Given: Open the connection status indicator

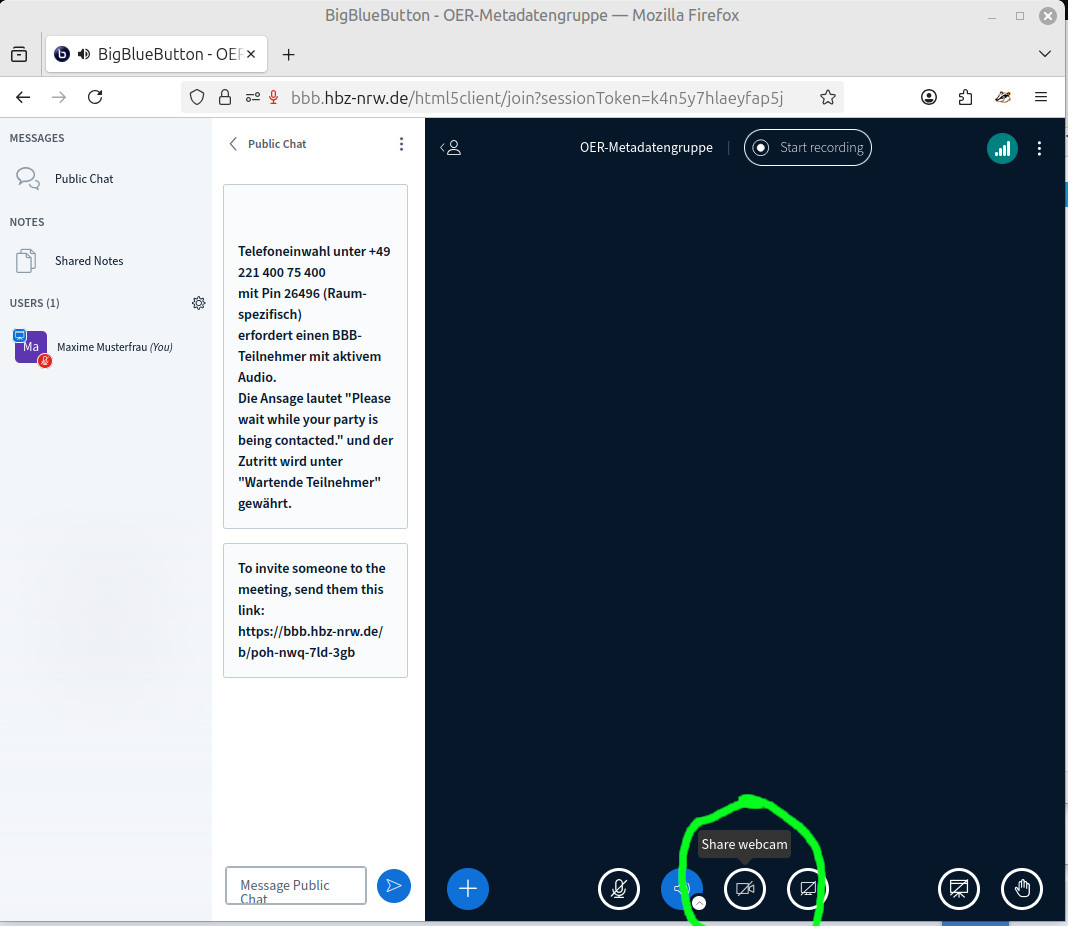Looking at the screenshot, I should [1002, 148].
